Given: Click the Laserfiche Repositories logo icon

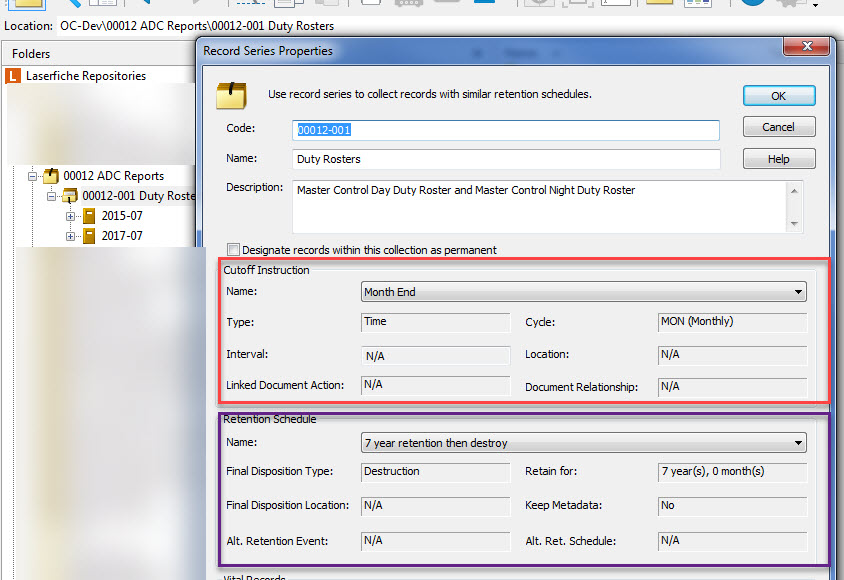Looking at the screenshot, I should 13,76.
